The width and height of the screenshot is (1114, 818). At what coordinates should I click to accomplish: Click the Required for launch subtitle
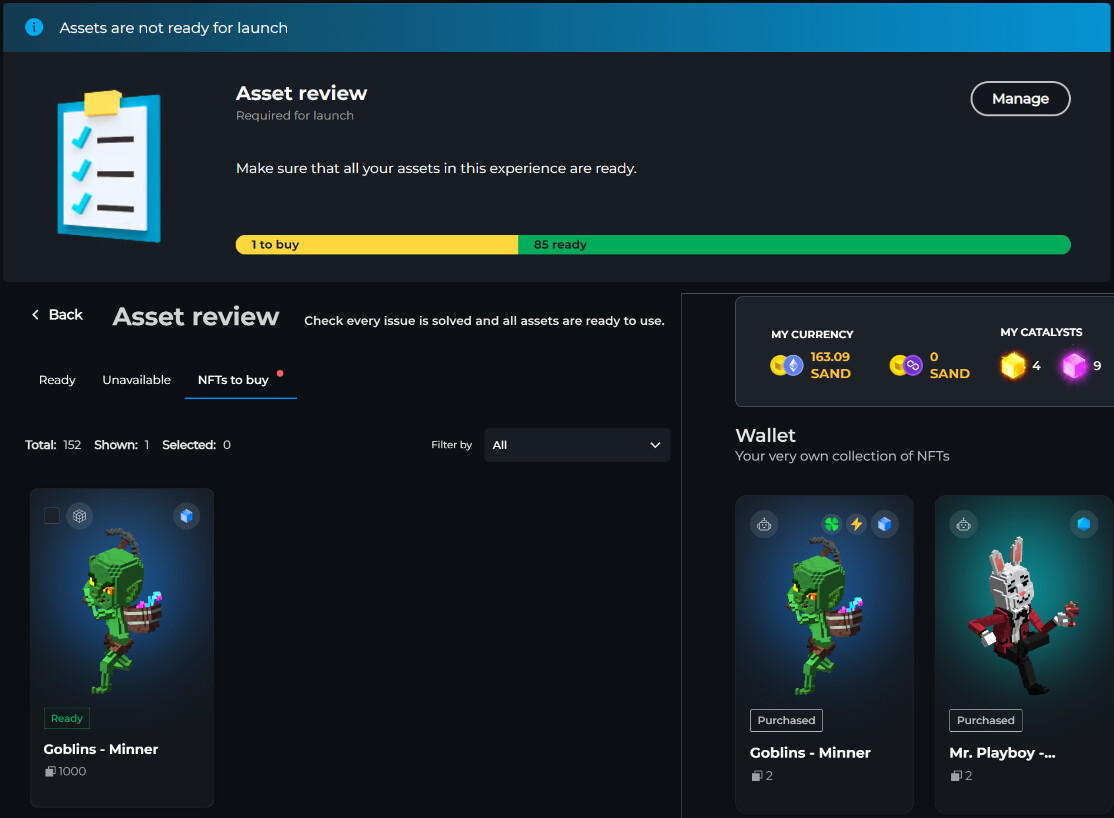pos(295,115)
